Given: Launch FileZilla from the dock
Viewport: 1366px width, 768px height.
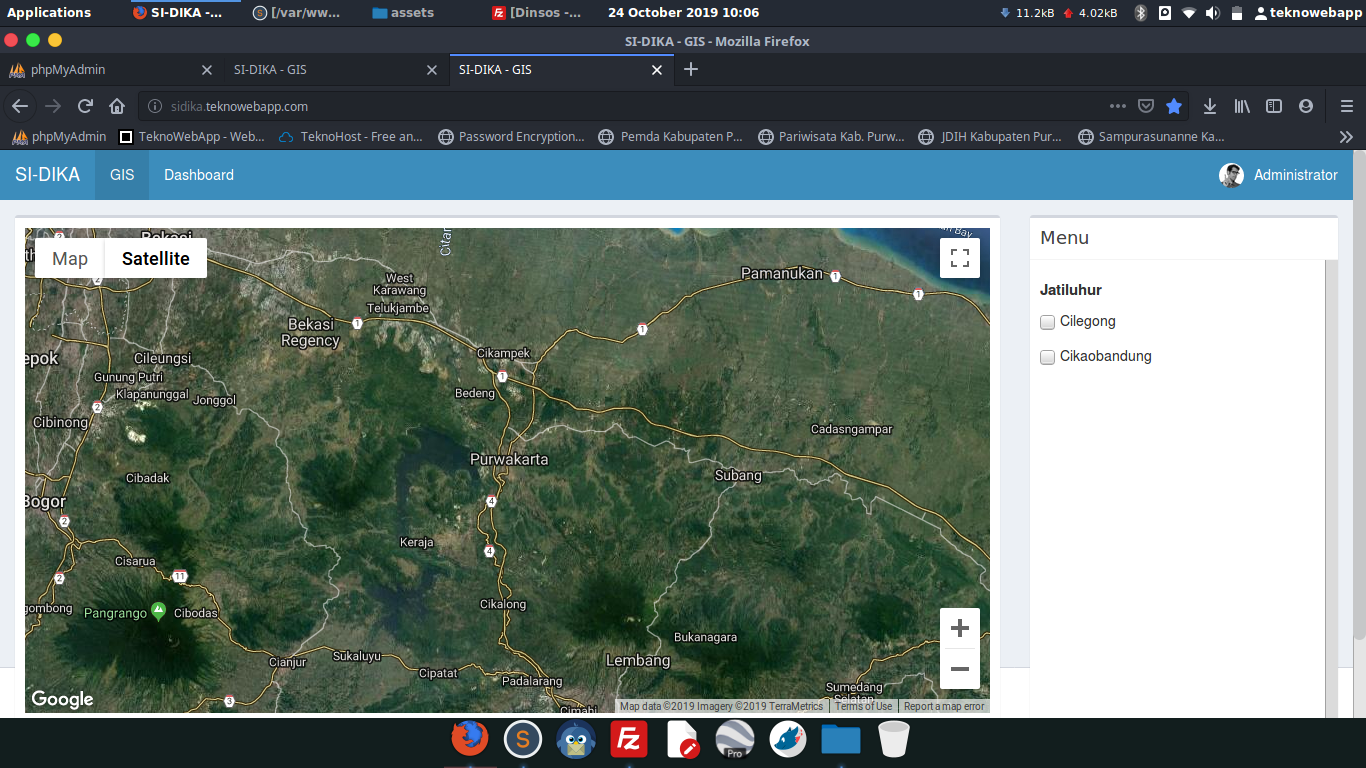Looking at the screenshot, I should click(x=629, y=740).
